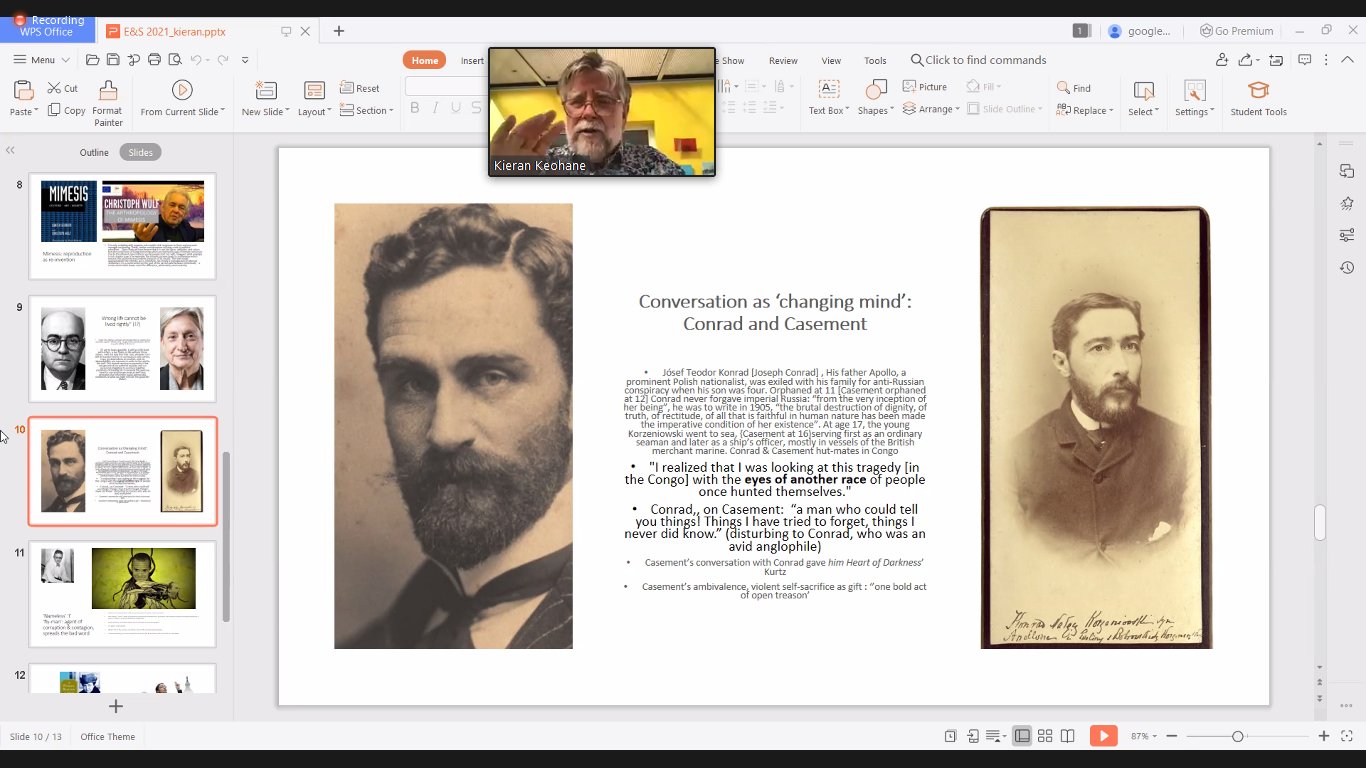Open the comments speech bubble icon
This screenshot has width=1366, height=768.
click(x=1304, y=60)
